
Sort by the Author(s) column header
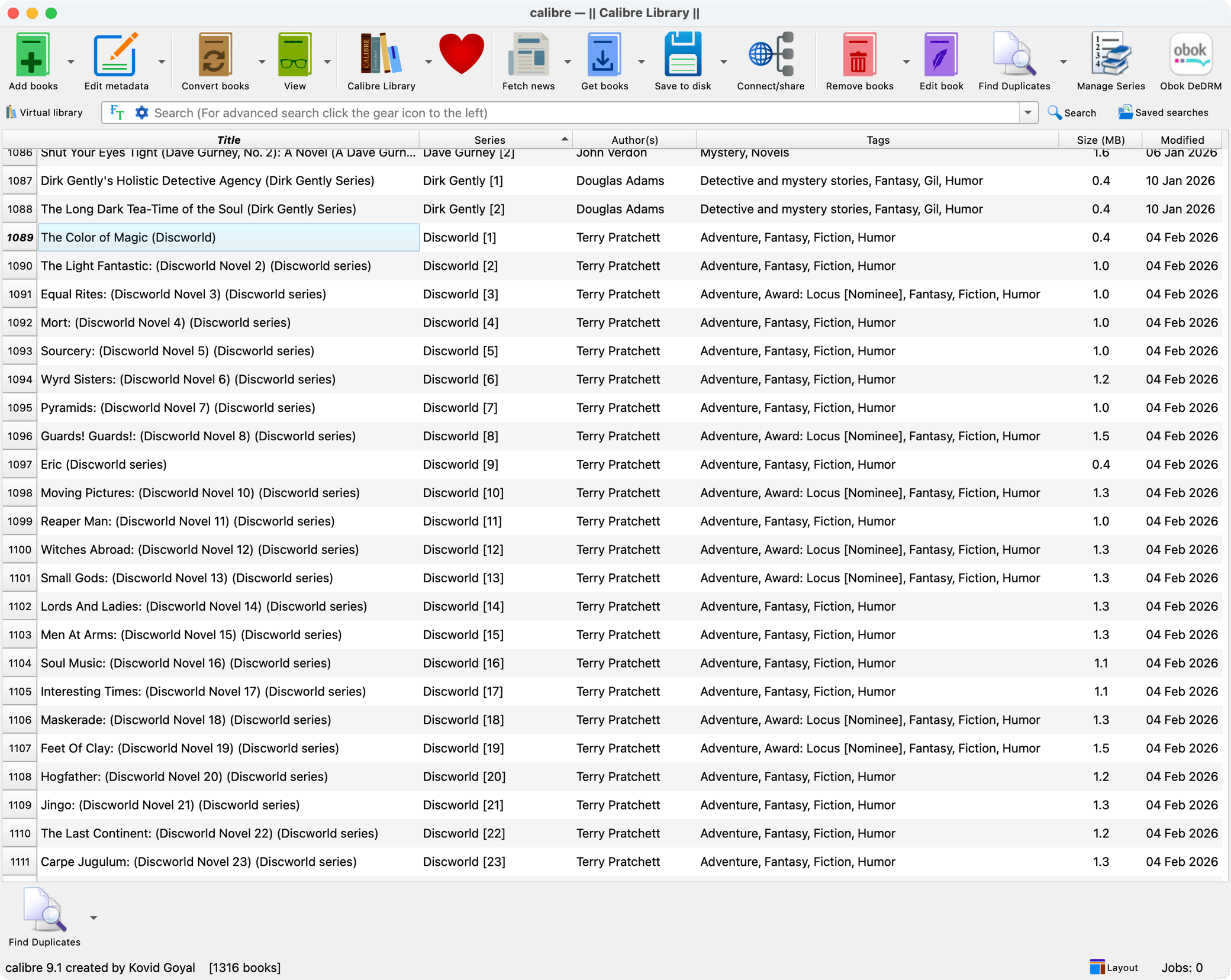pos(634,140)
